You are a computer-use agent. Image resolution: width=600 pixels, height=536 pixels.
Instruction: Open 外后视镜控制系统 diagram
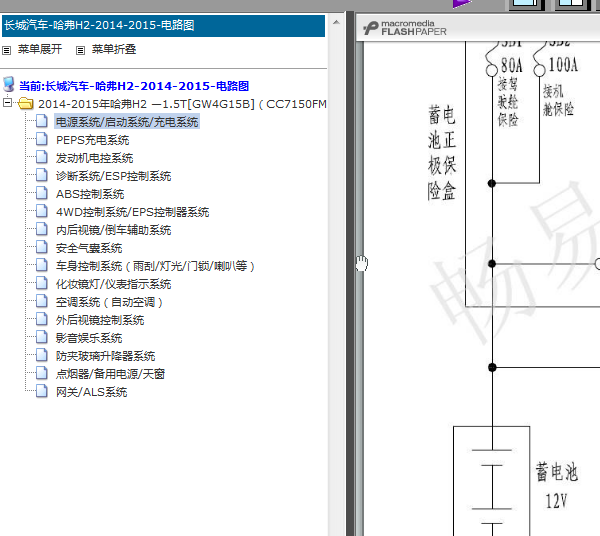100,320
